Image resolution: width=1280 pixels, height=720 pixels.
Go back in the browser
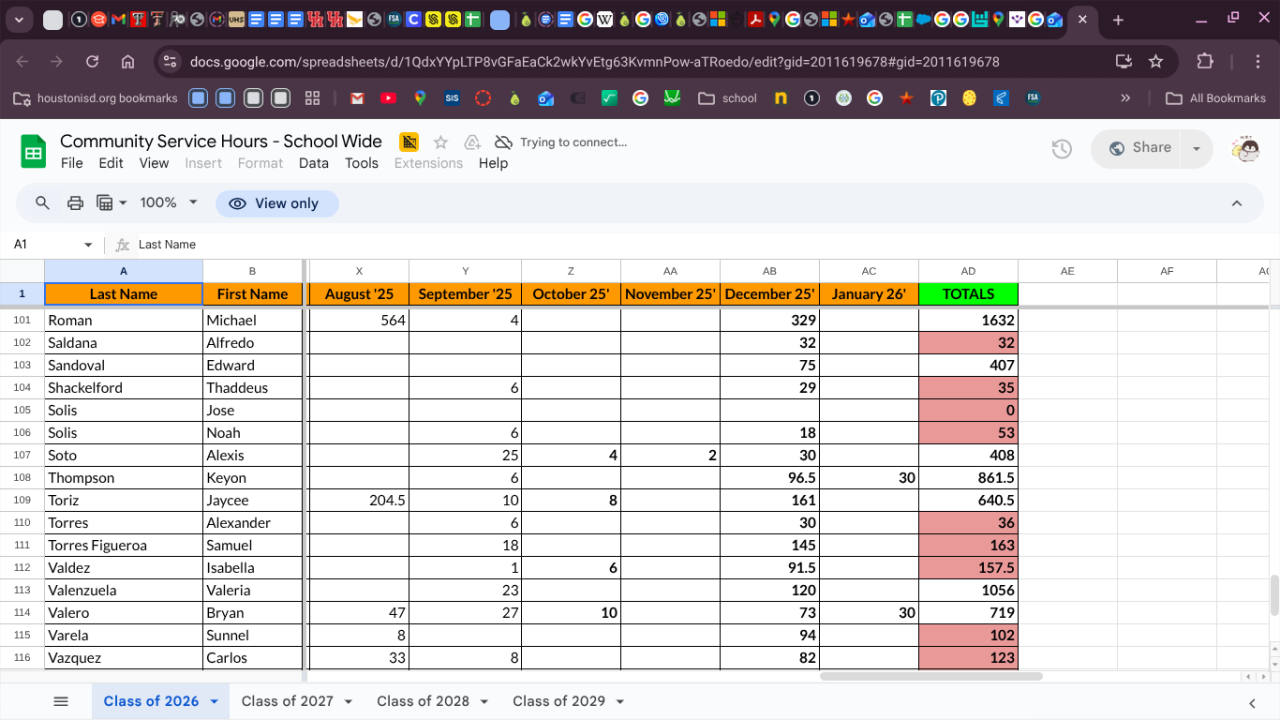[x=22, y=62]
